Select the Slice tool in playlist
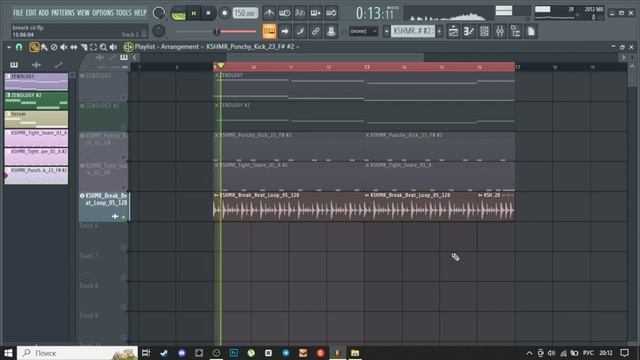This screenshot has height=360, width=640. click(x=84, y=47)
